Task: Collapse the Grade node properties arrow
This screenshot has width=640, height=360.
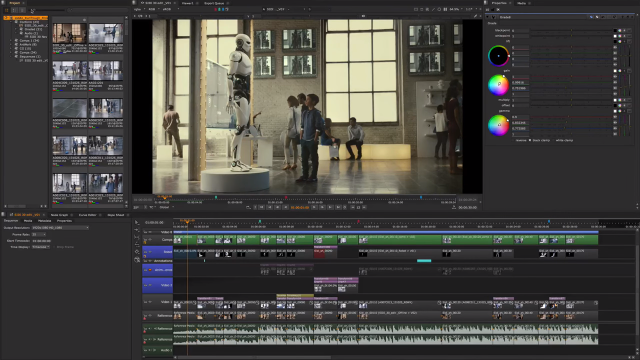Action: click(x=487, y=17)
